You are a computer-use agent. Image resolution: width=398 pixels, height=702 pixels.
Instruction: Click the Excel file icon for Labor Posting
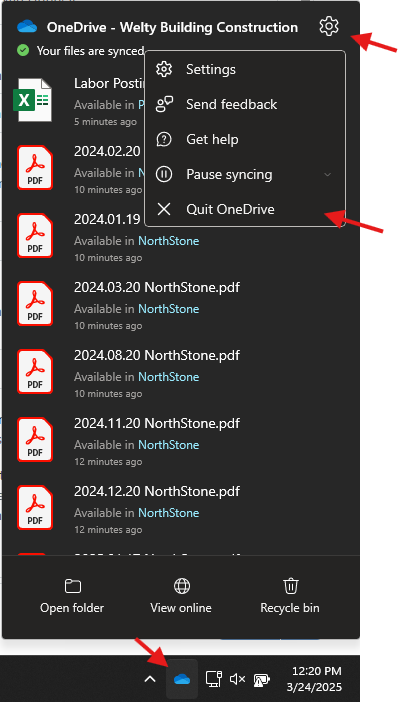click(x=34, y=99)
